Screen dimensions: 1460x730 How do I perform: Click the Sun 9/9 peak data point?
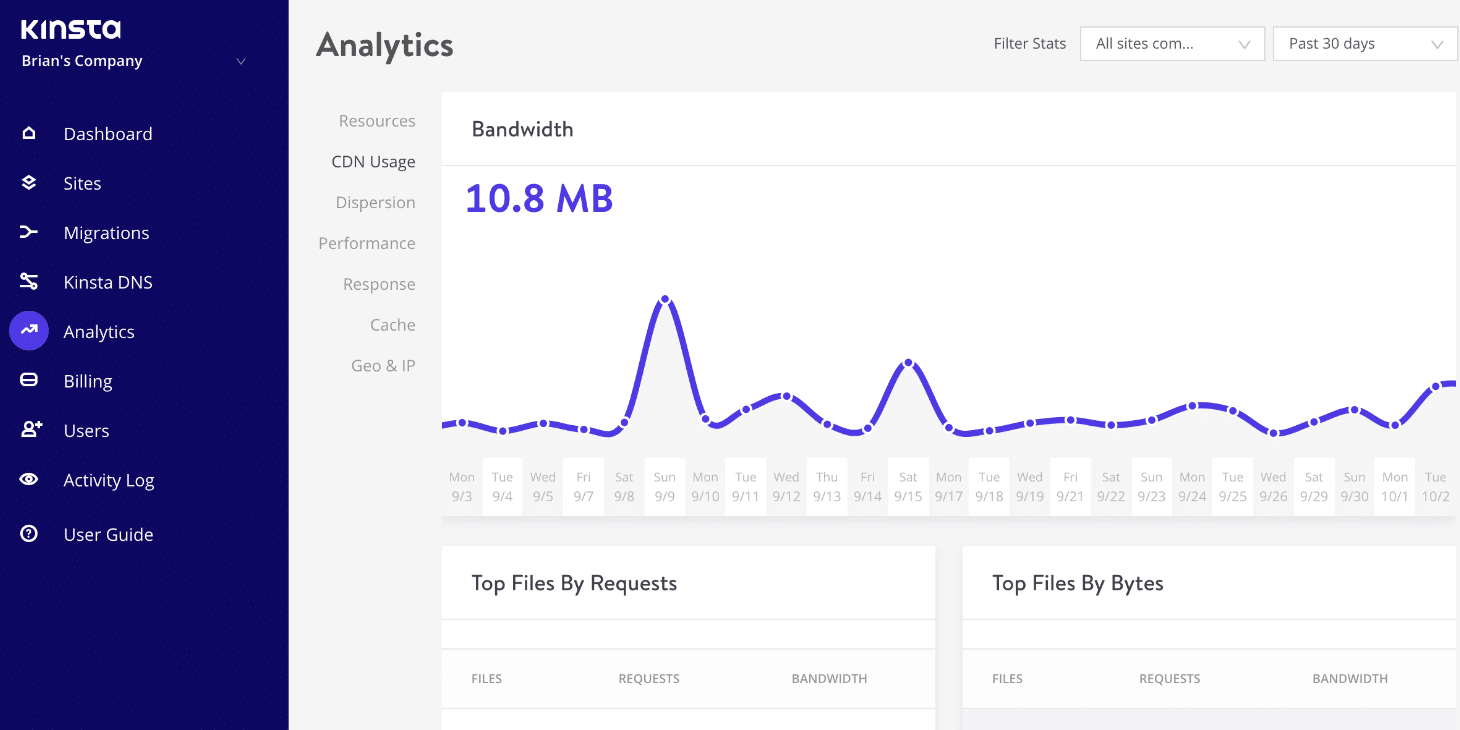tap(665, 299)
